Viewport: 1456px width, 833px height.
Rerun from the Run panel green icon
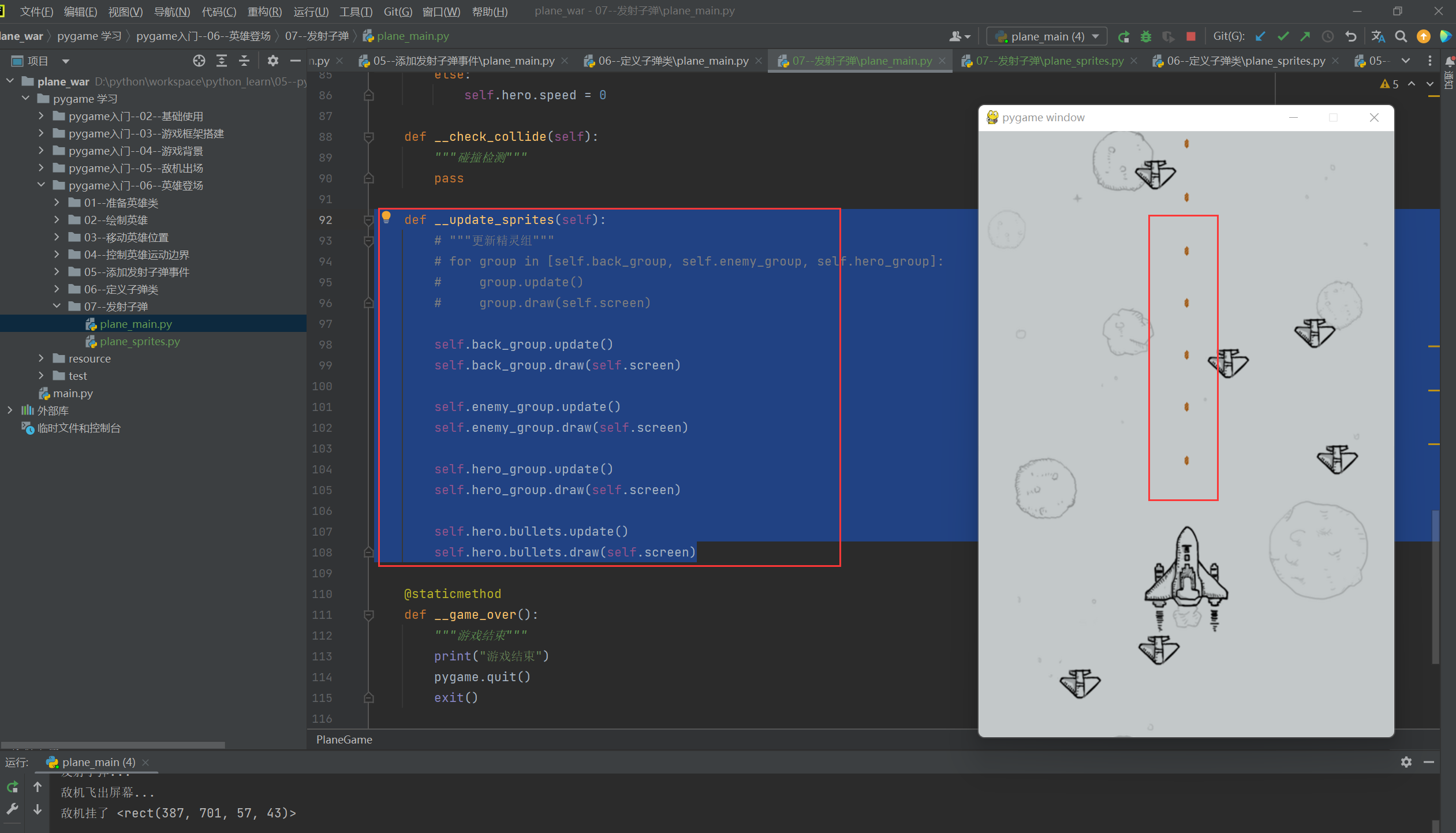(13, 787)
